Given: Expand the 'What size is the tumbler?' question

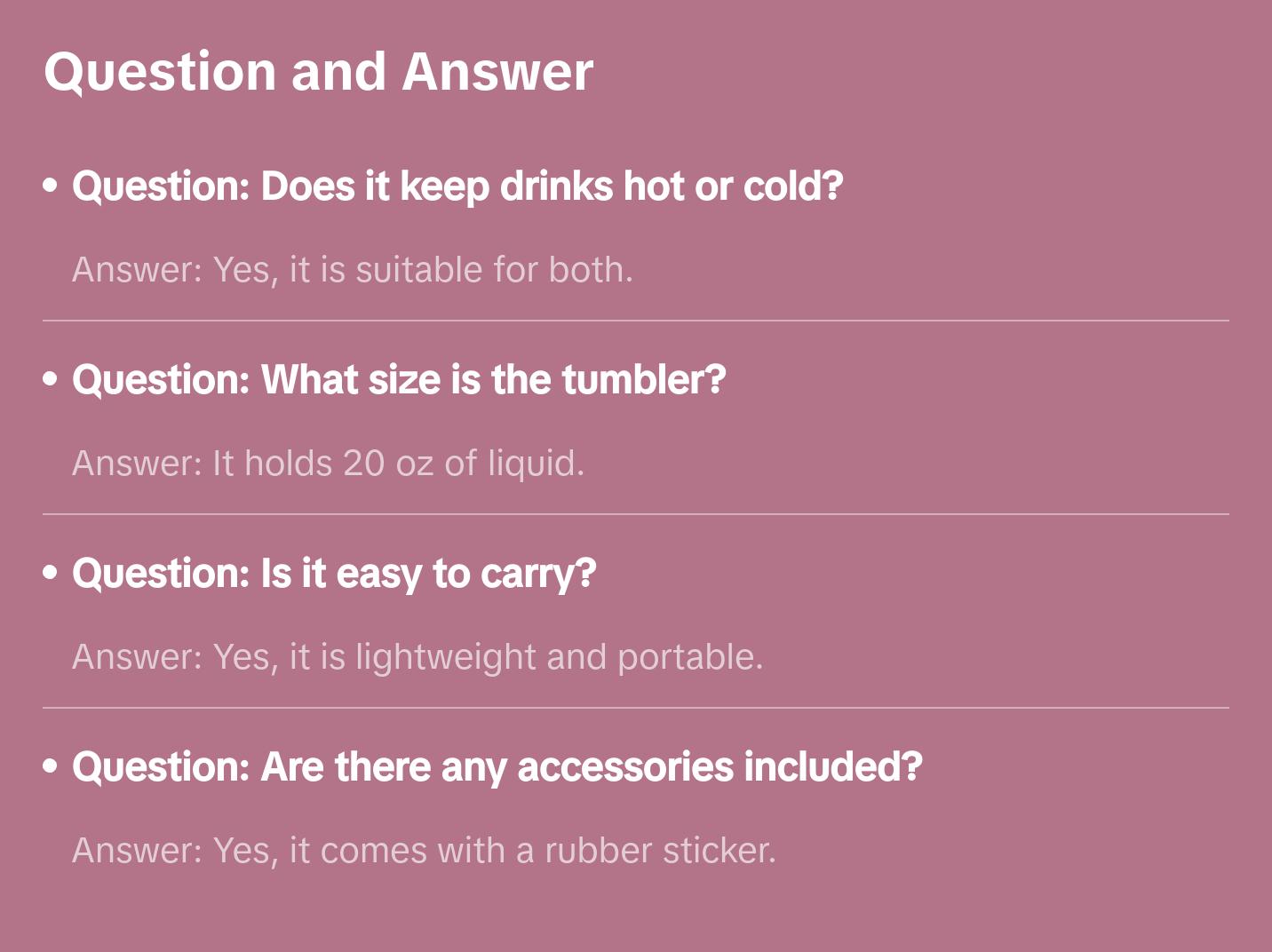Looking at the screenshot, I should click(399, 380).
